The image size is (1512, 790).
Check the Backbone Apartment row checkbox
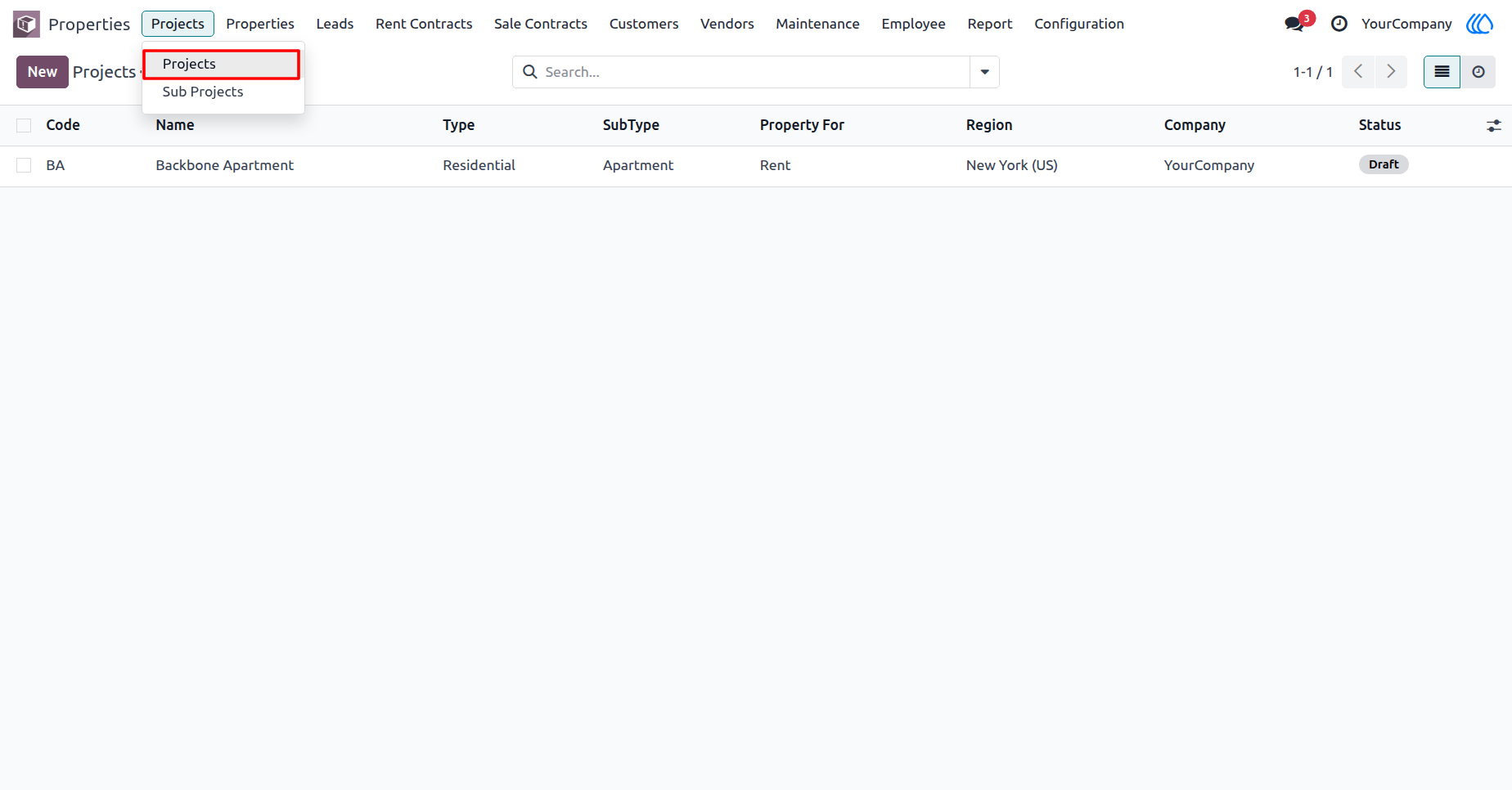point(24,165)
